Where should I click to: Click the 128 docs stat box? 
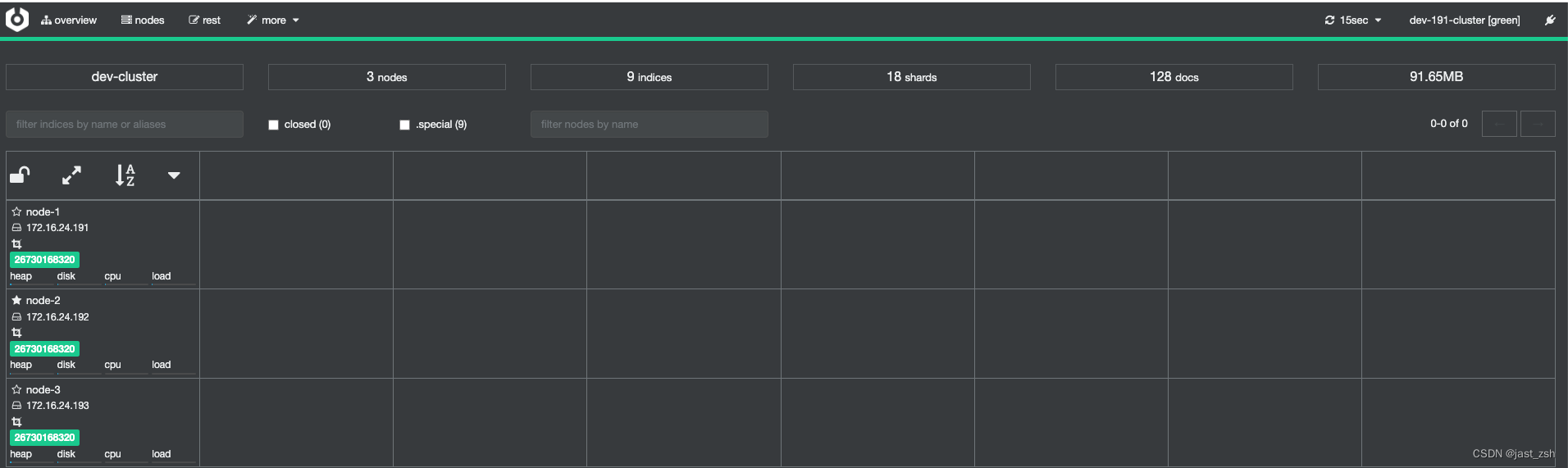[1174, 77]
